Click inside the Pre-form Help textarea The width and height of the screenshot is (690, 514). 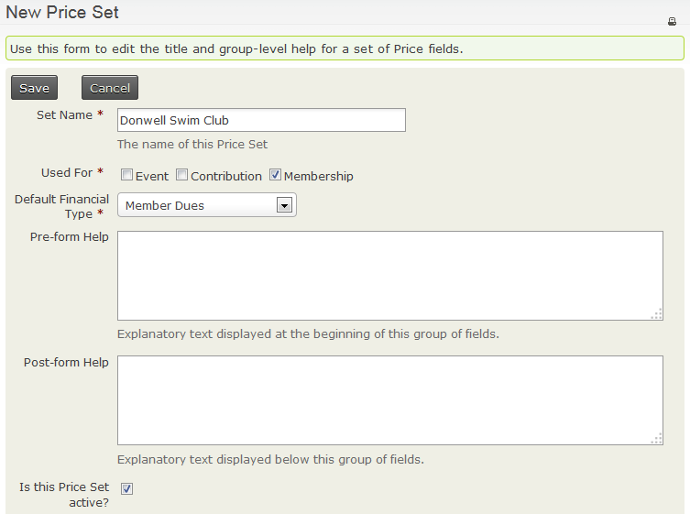click(x=389, y=275)
